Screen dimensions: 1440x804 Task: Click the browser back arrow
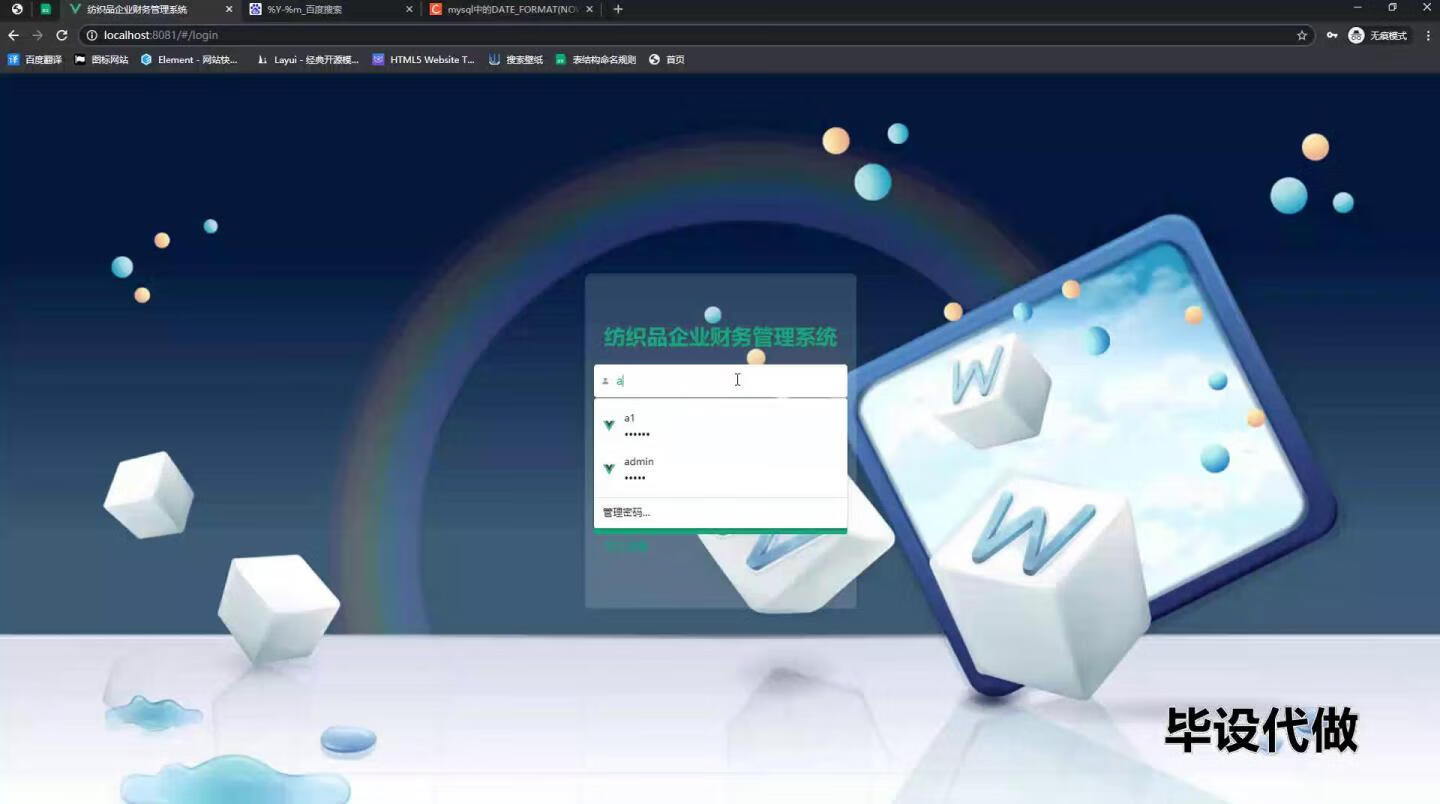14,35
